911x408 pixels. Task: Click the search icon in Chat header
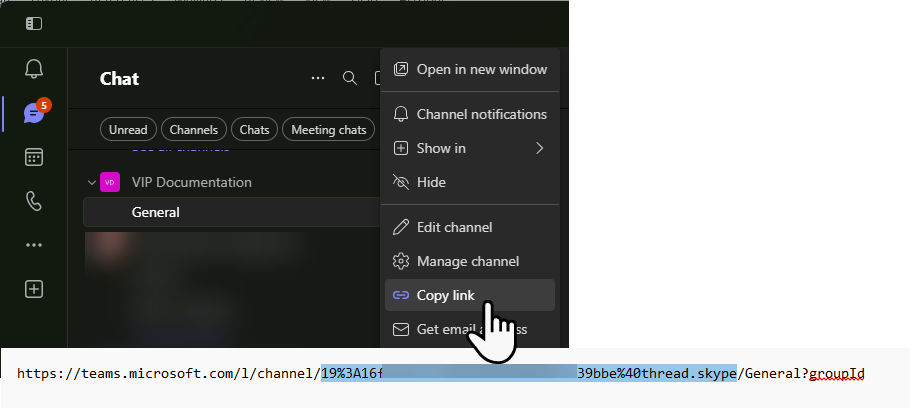coord(350,78)
